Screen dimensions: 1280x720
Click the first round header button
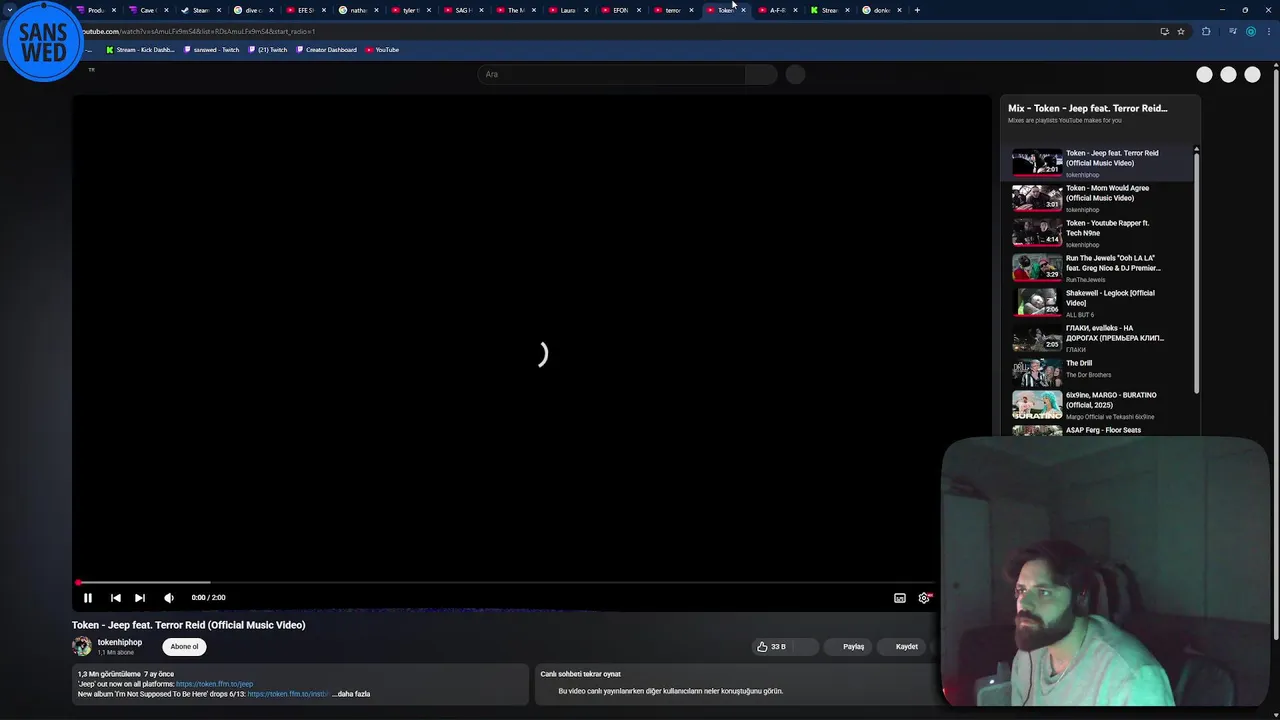pos(1204,74)
